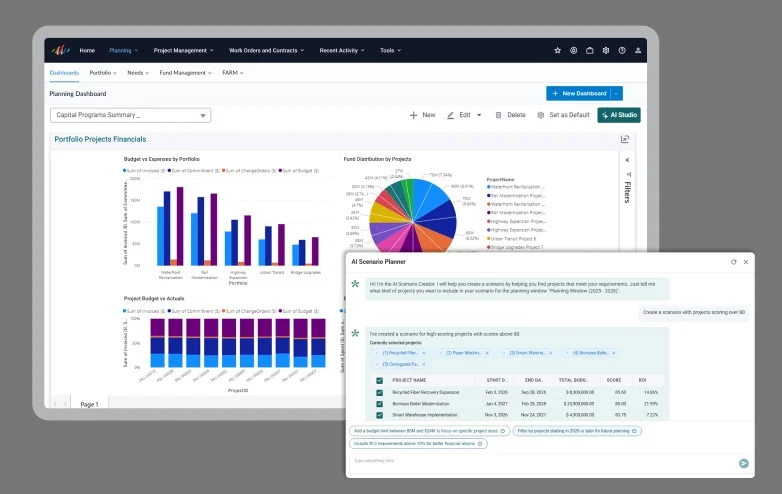
Task: Toggle the select-all checkbox in table header
Action: (380, 380)
